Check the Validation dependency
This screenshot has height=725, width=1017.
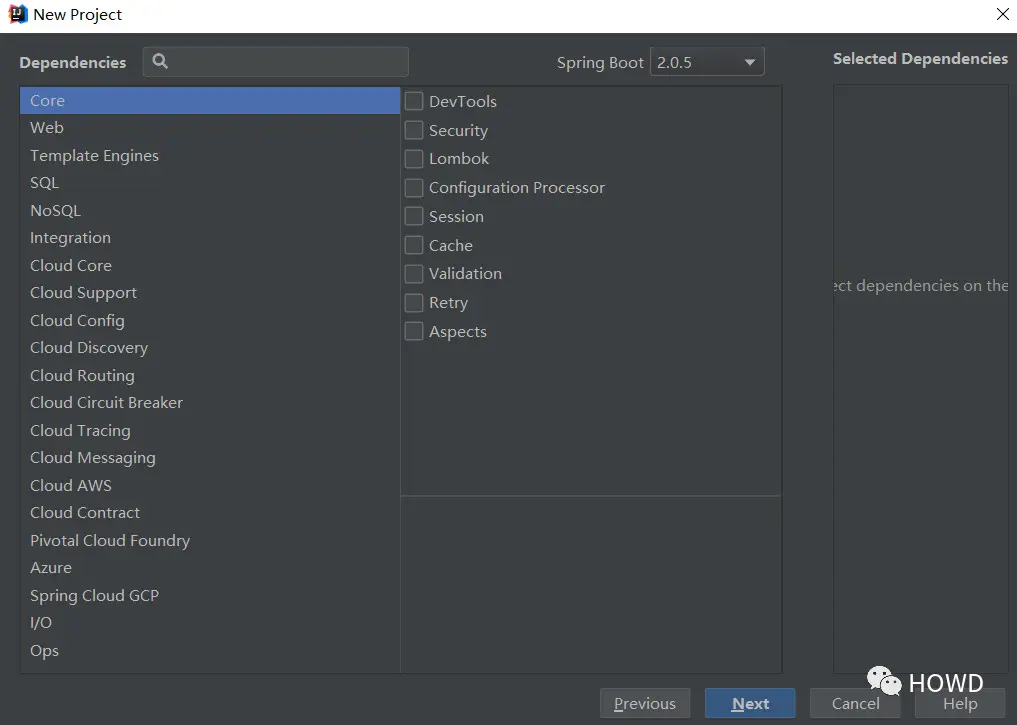click(x=414, y=274)
